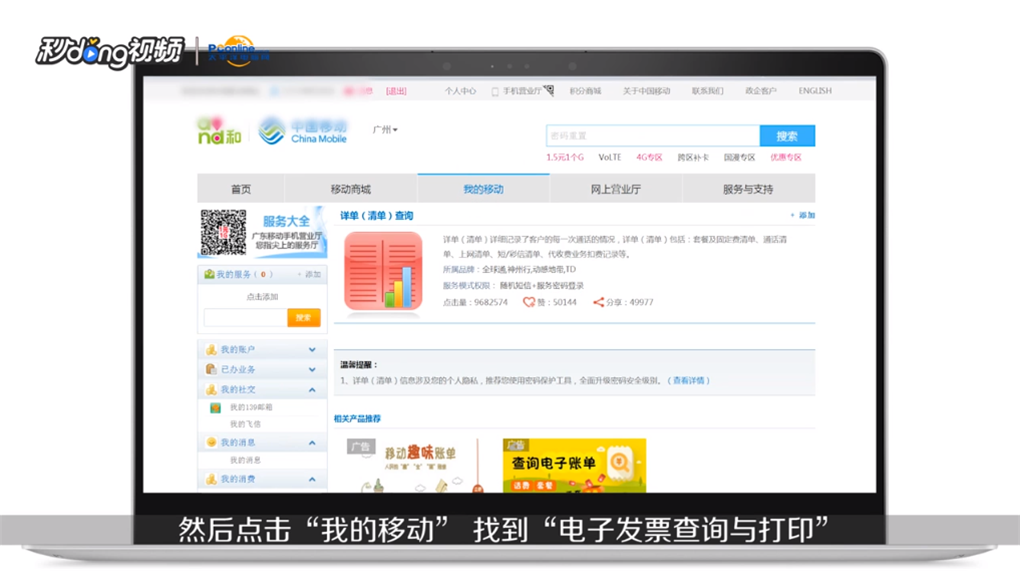1020x571 pixels.
Task: Open 我的飞信 in sidebar
Action: tap(245, 424)
